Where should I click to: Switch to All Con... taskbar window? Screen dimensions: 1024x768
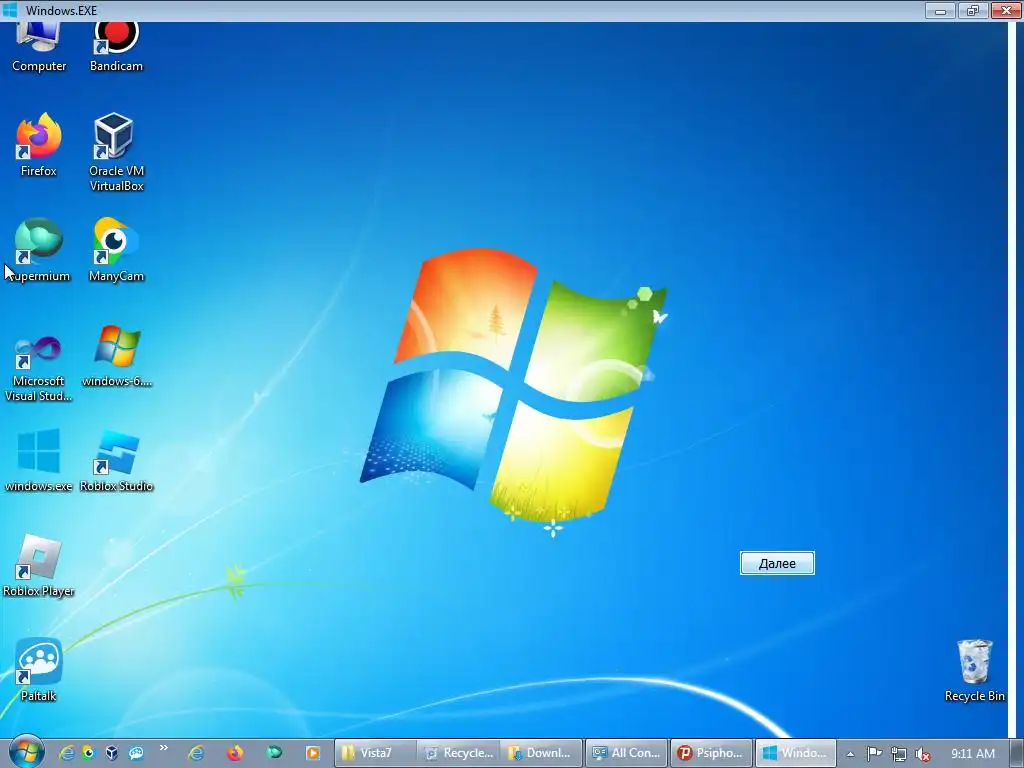click(627, 753)
